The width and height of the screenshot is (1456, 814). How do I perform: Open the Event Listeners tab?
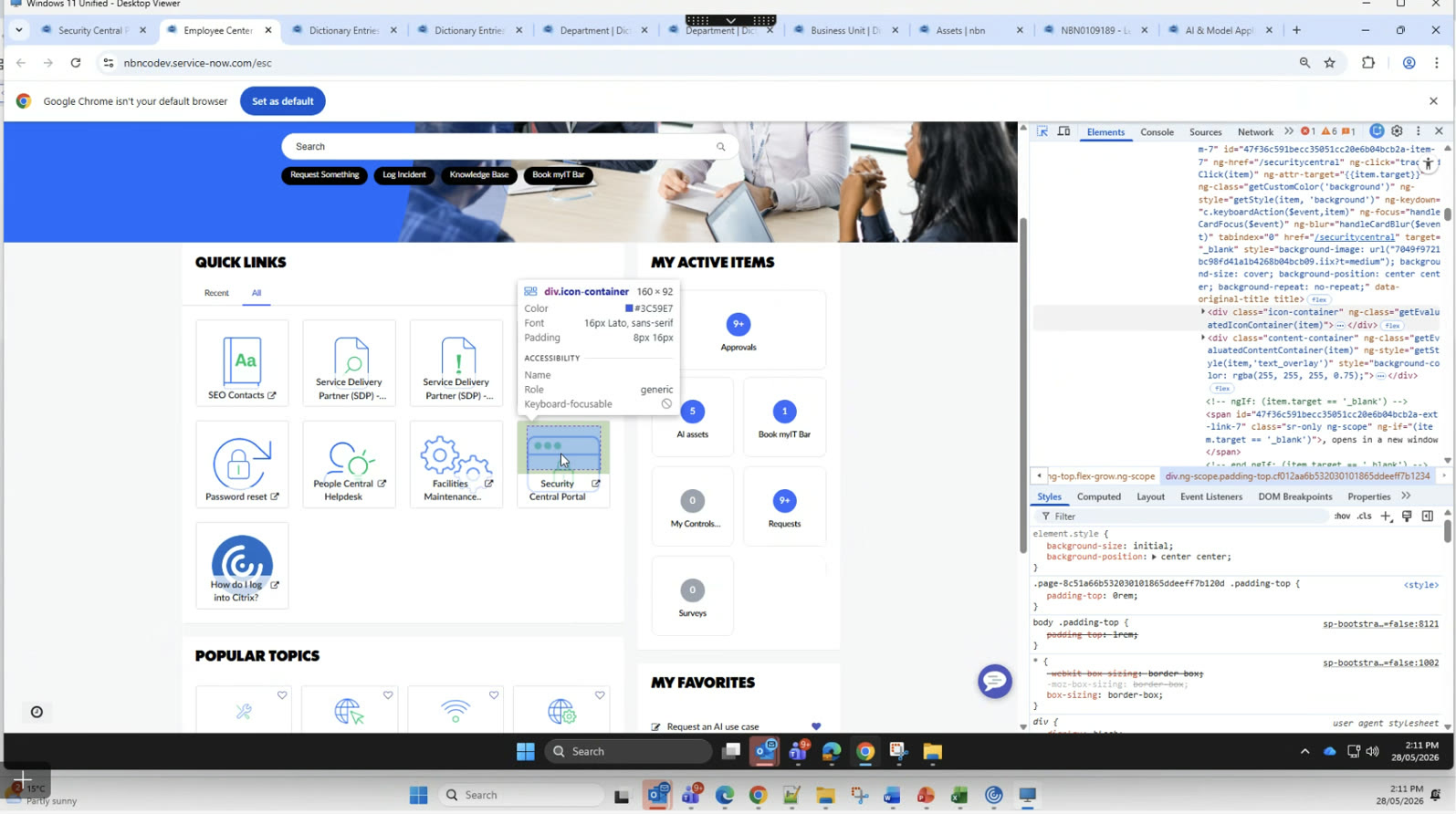[x=1210, y=496]
